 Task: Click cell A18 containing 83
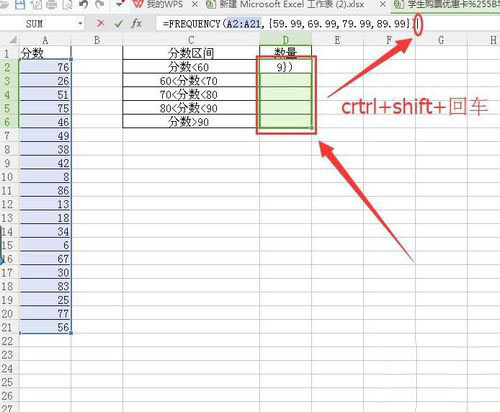pyautogui.click(x=45, y=286)
